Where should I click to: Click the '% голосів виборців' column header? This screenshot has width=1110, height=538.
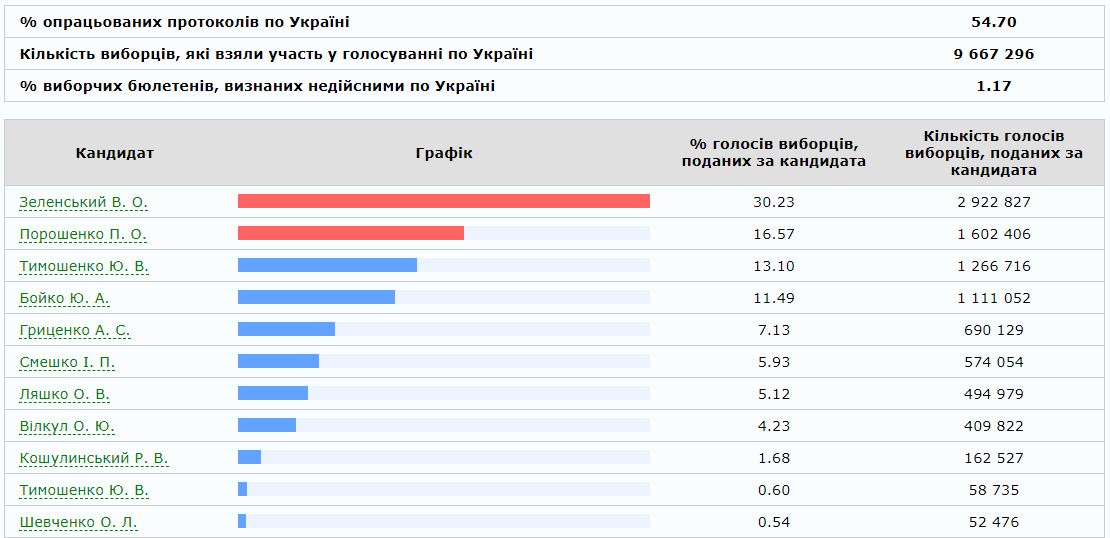[x=773, y=153]
